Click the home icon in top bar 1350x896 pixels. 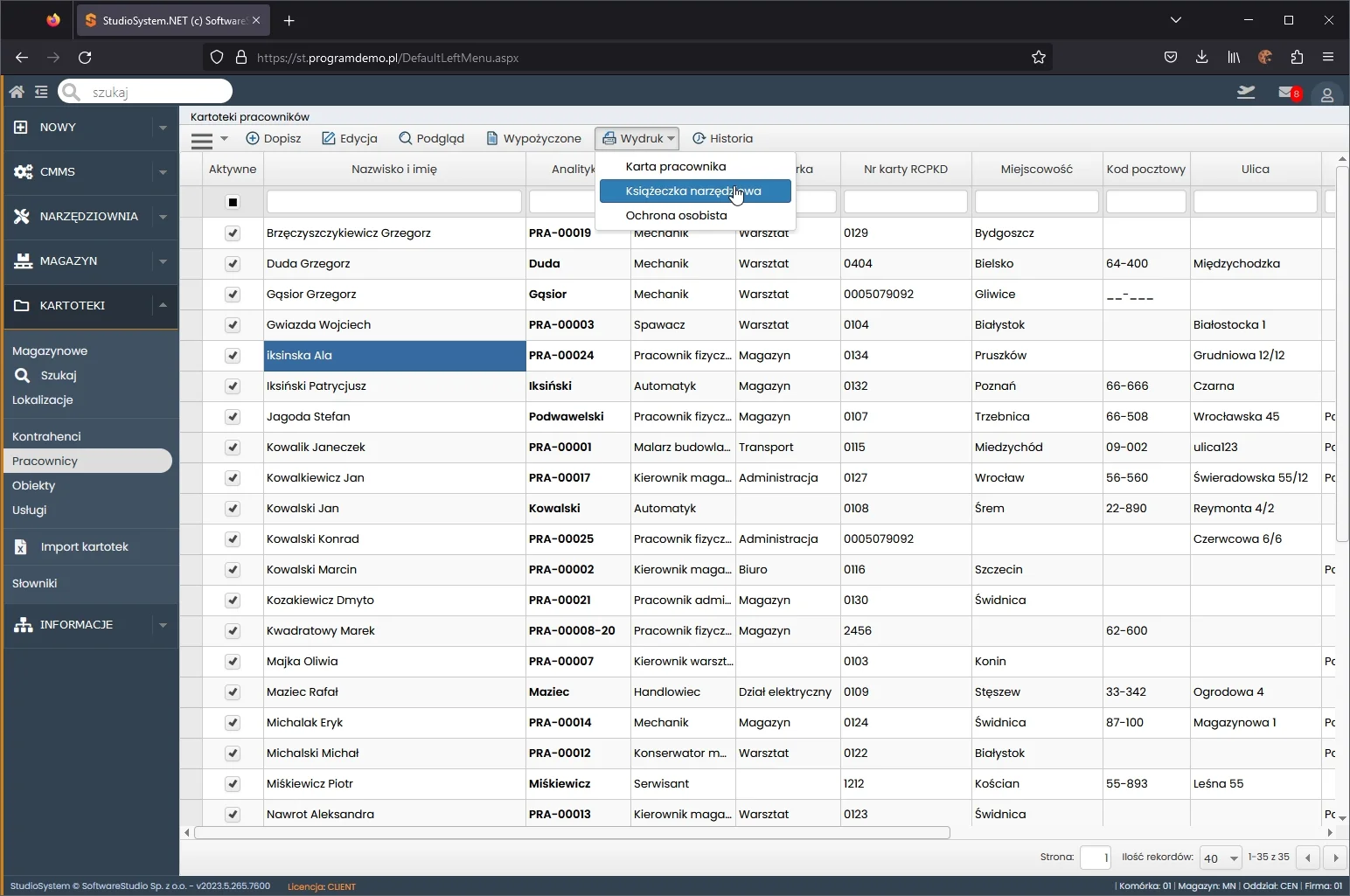[17, 92]
